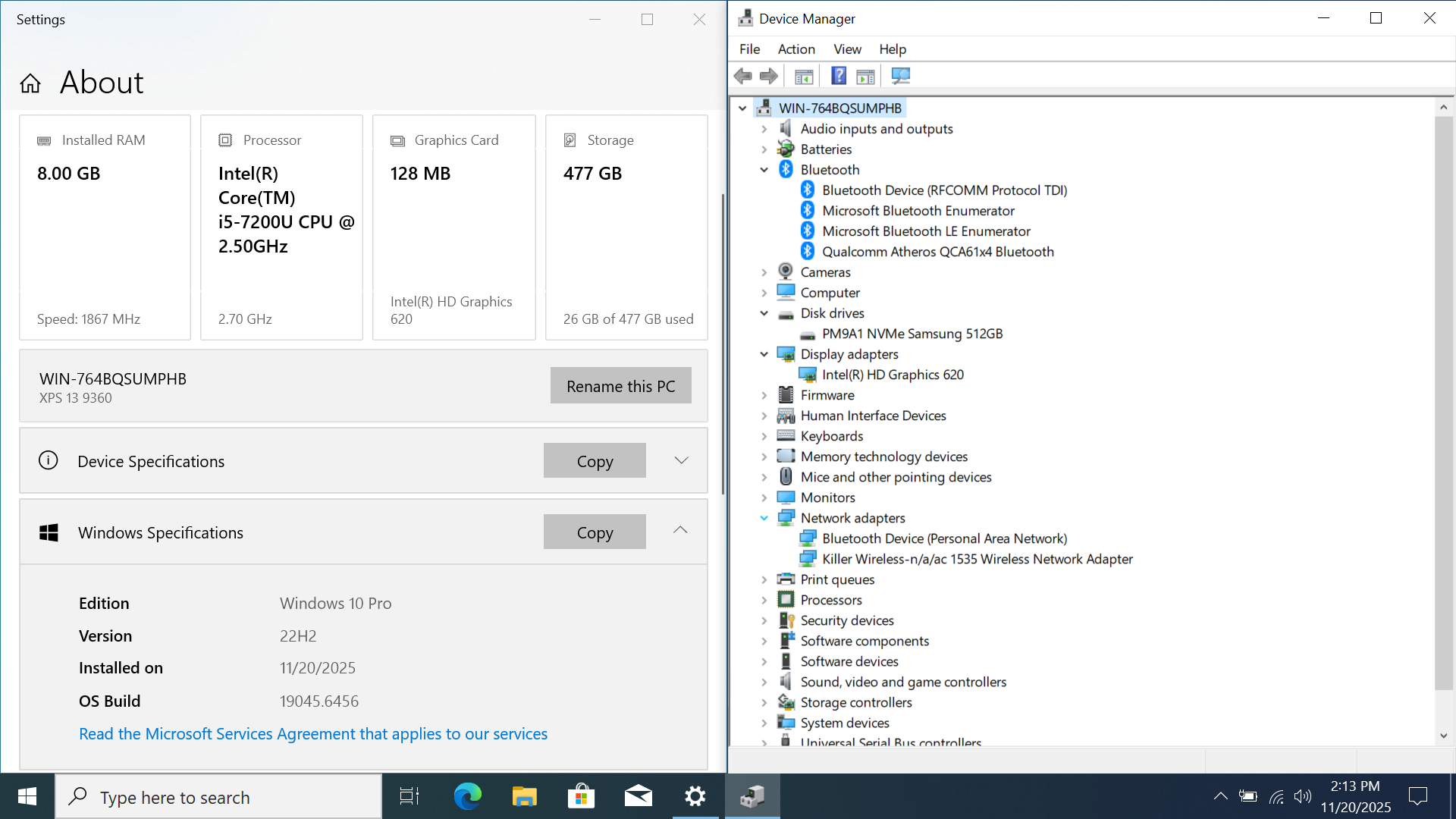Click the volume icon in system tray
Image resolution: width=1456 pixels, height=819 pixels.
(1303, 796)
